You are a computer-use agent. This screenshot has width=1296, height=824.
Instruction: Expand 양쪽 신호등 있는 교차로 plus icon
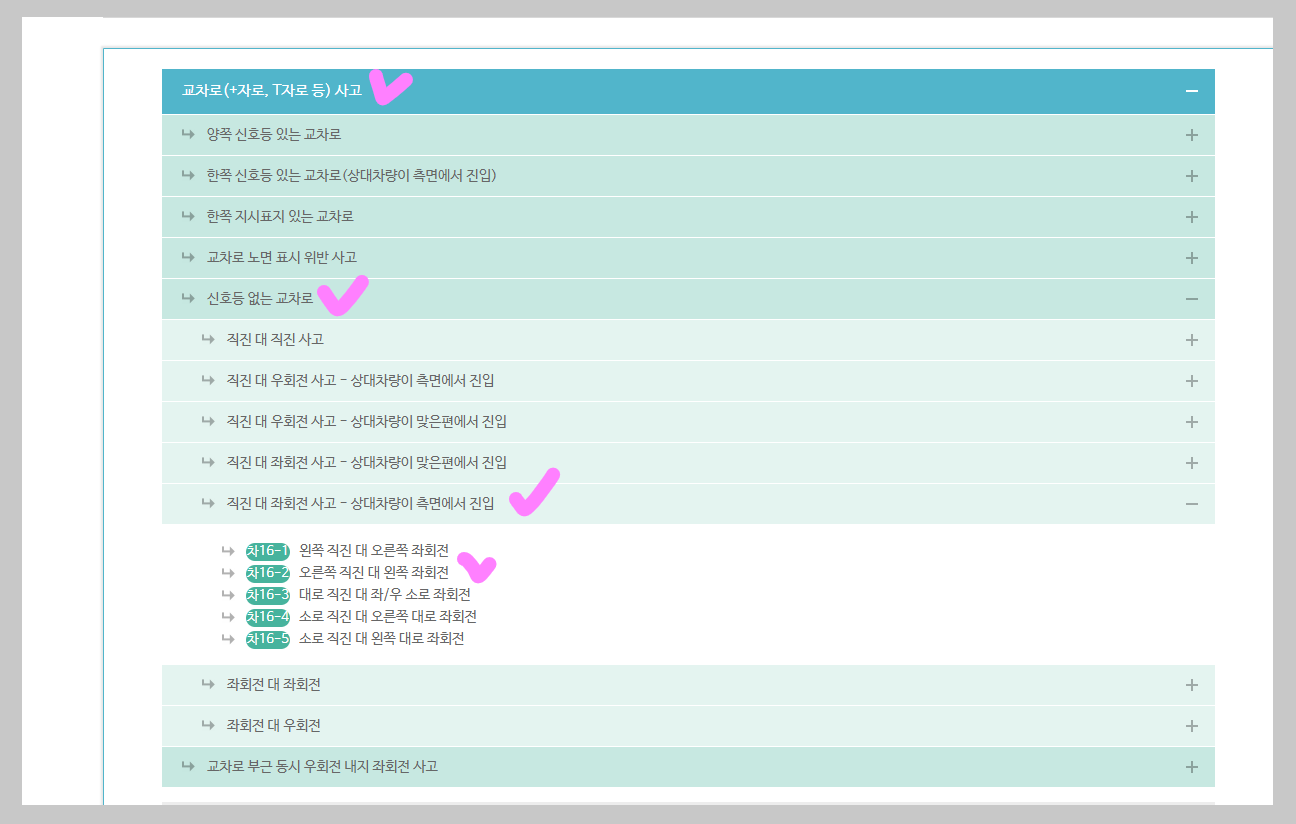1191,135
